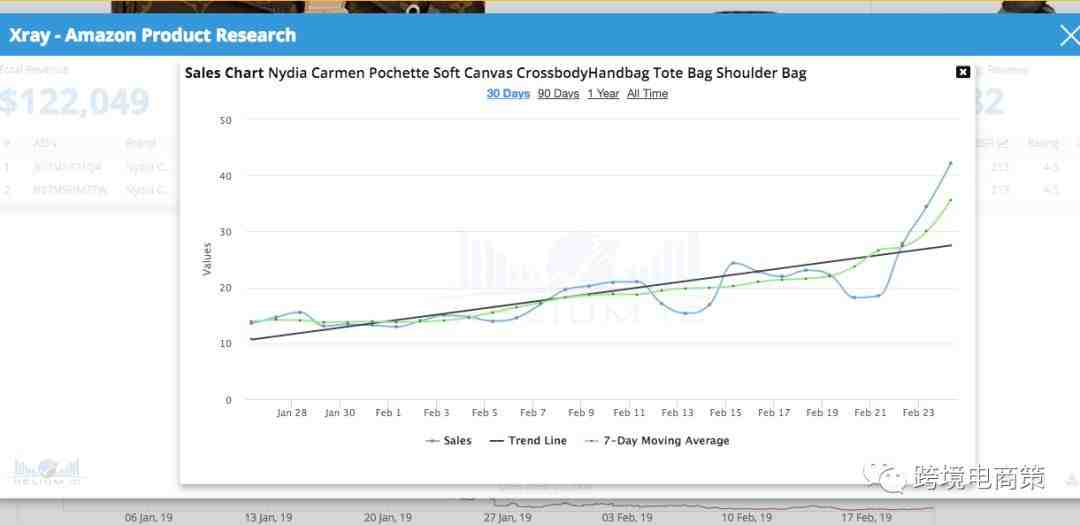Toggle the Trend Line series in legend
This screenshot has width=1080, height=525.
pos(528,441)
